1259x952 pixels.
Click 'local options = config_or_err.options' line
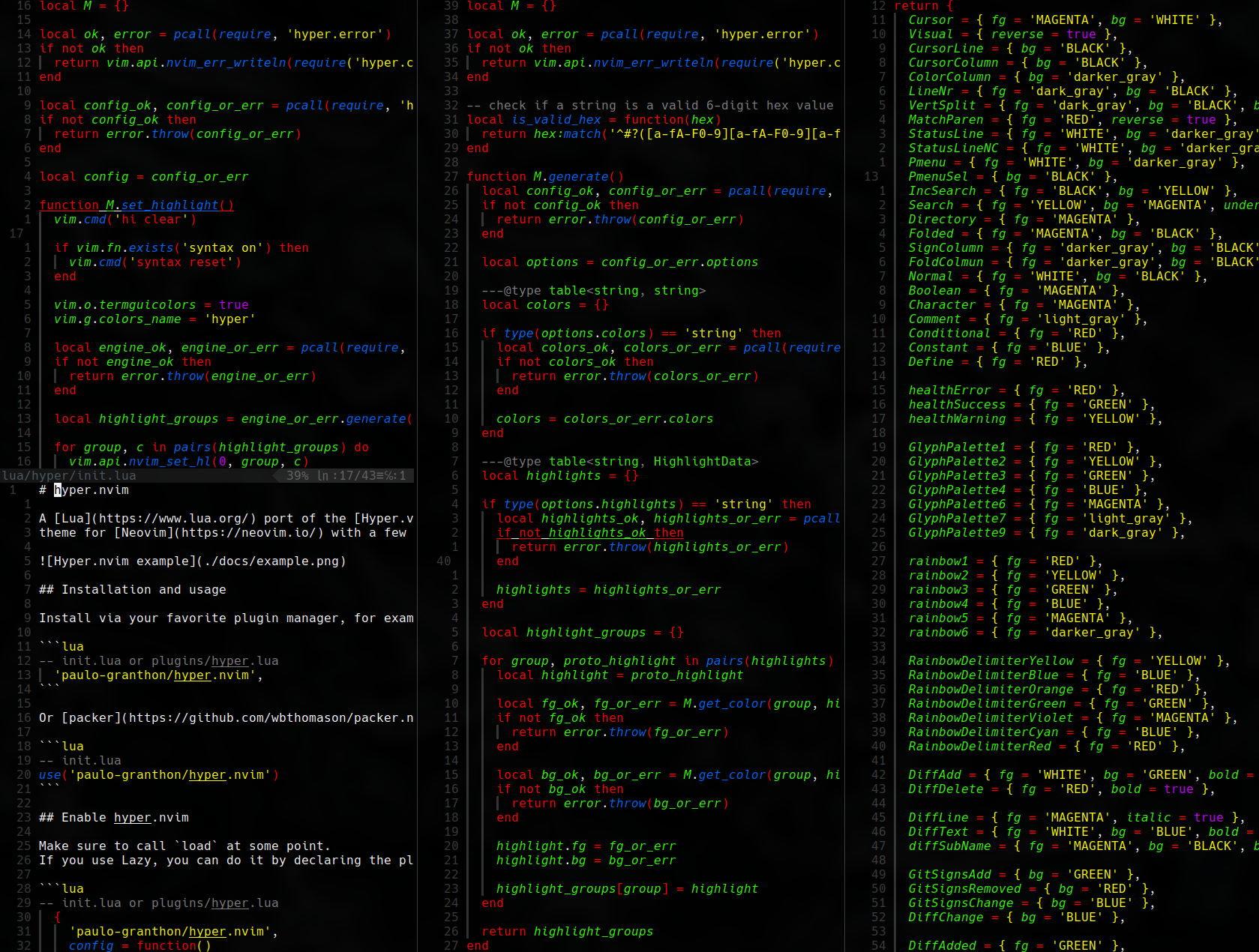(x=620, y=262)
